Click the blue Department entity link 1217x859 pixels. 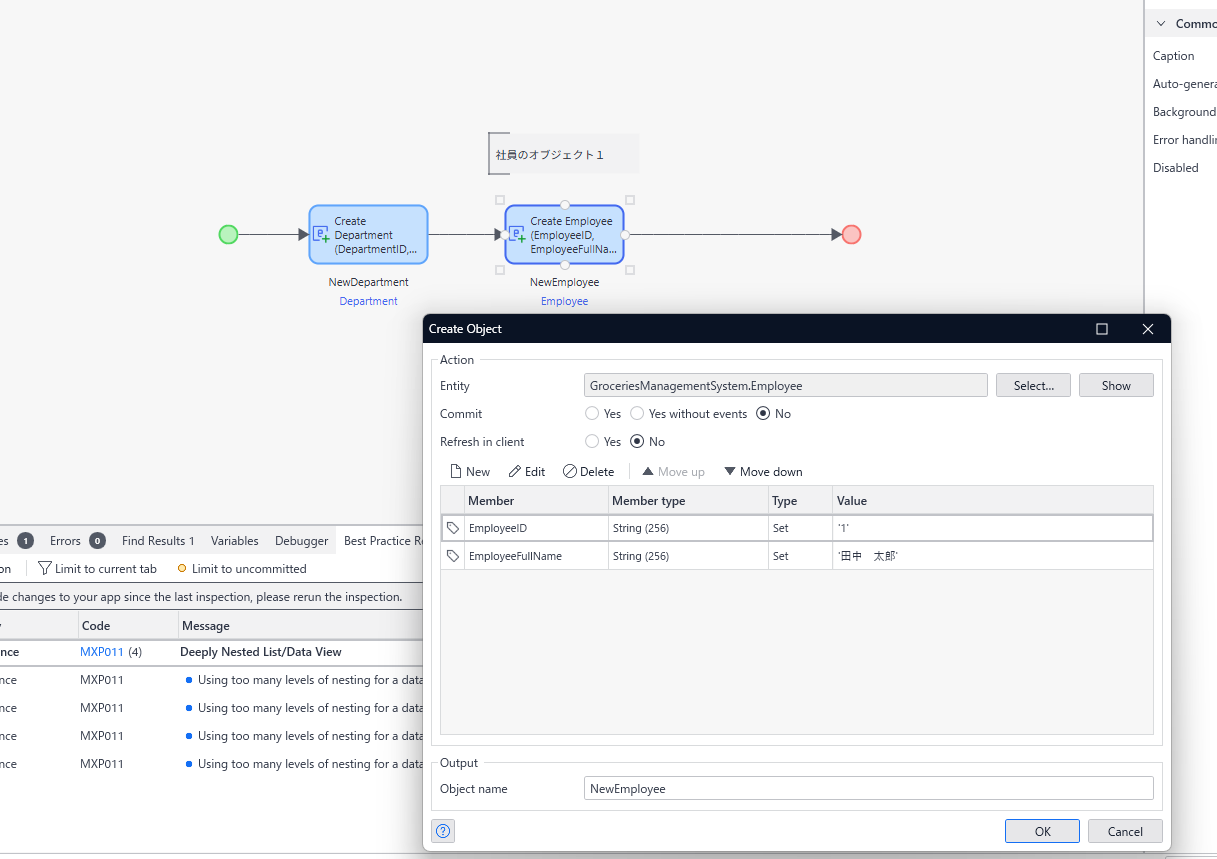click(x=368, y=301)
